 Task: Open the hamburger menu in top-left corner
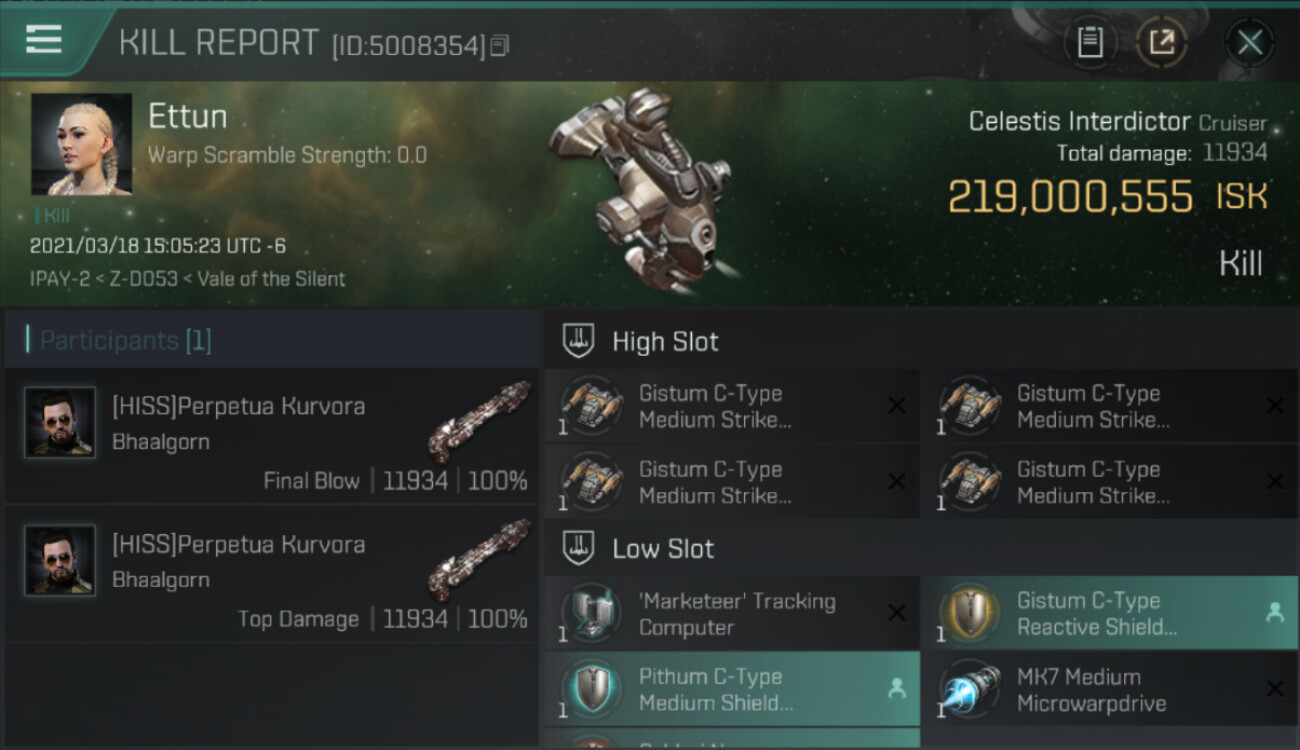44,39
